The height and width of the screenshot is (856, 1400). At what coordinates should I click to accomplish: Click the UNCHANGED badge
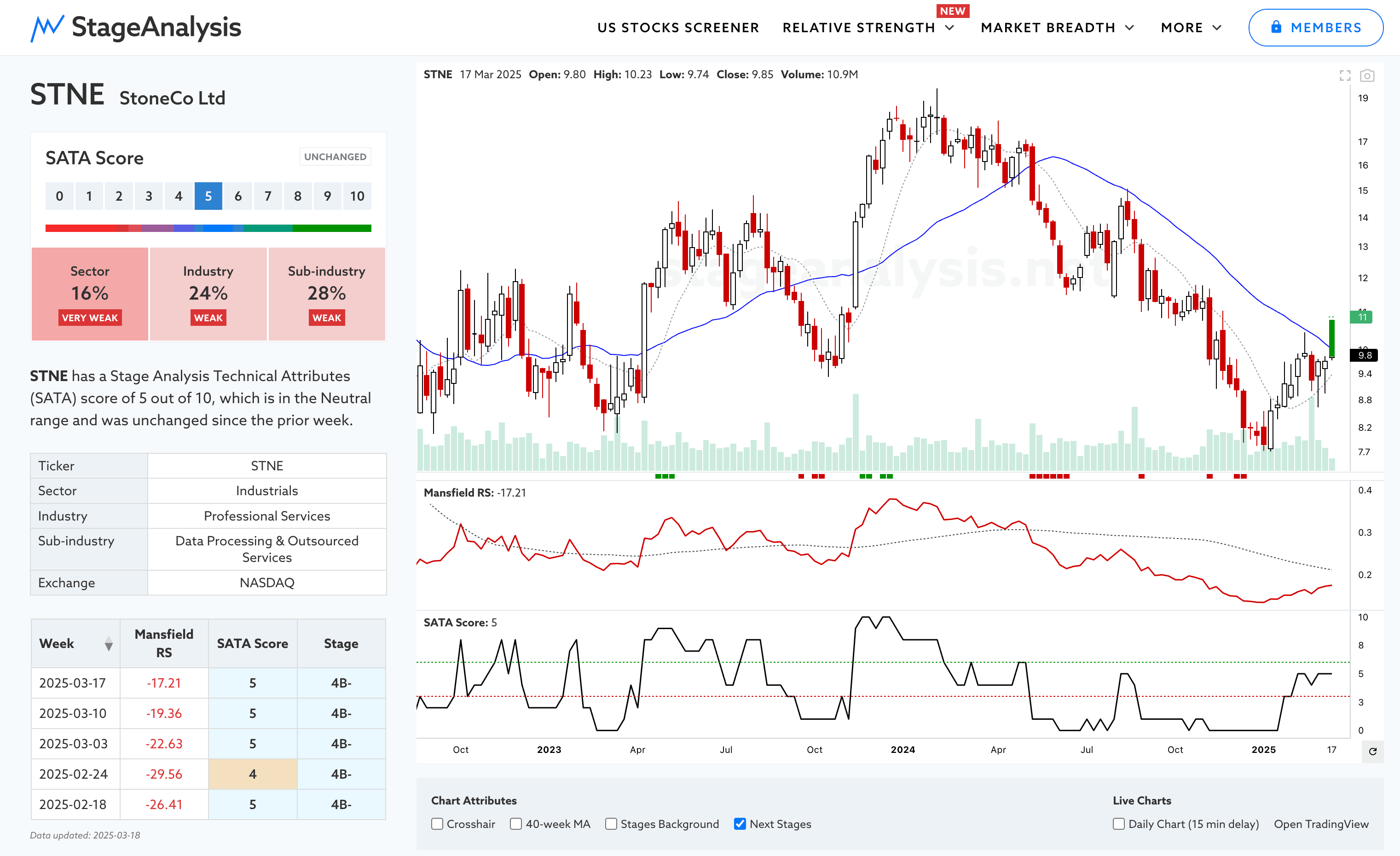[335, 157]
